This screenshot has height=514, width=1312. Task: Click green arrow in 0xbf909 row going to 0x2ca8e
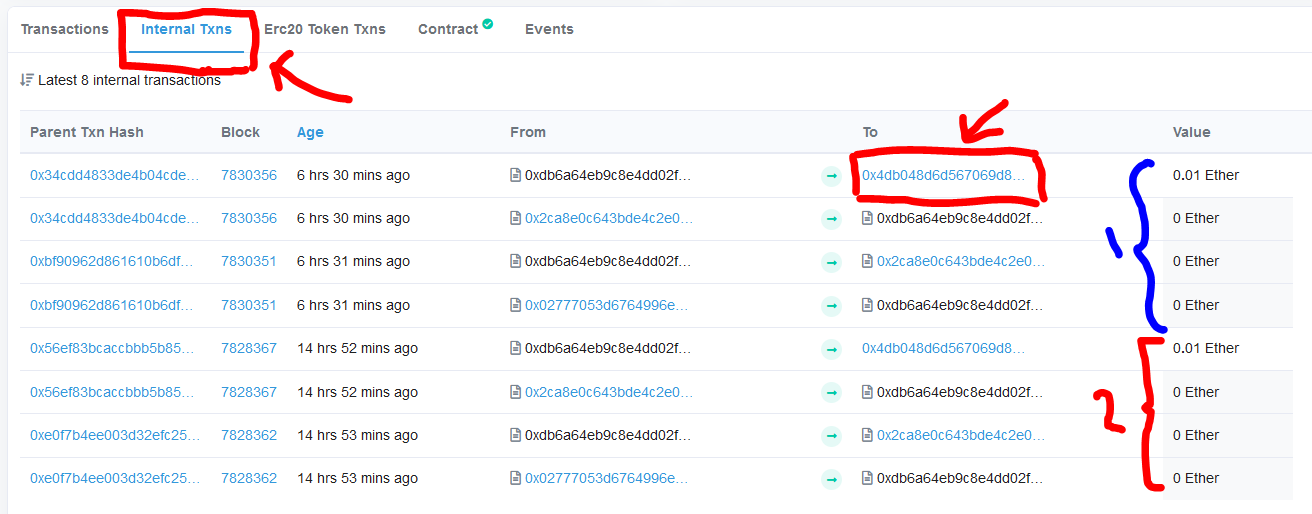[x=831, y=262]
